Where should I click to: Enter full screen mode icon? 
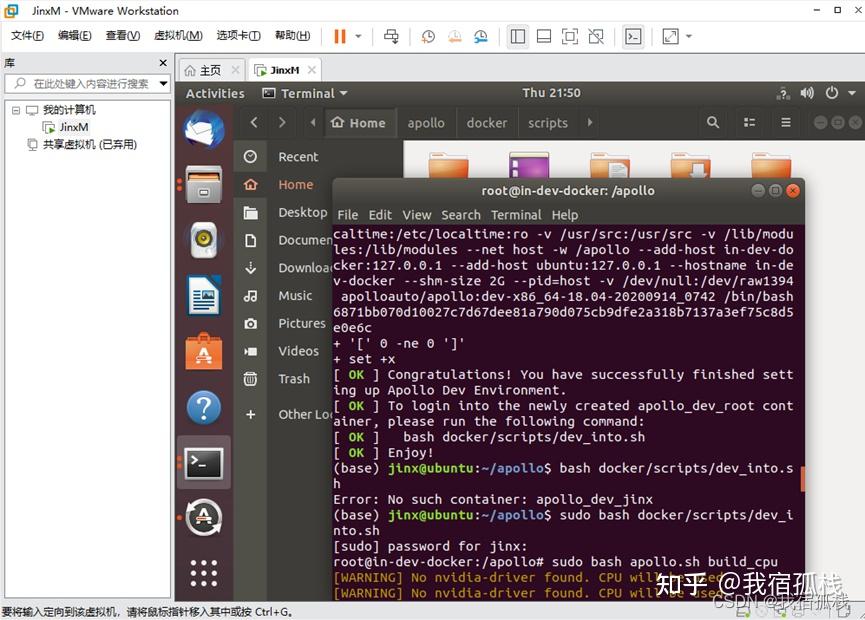[x=570, y=36]
